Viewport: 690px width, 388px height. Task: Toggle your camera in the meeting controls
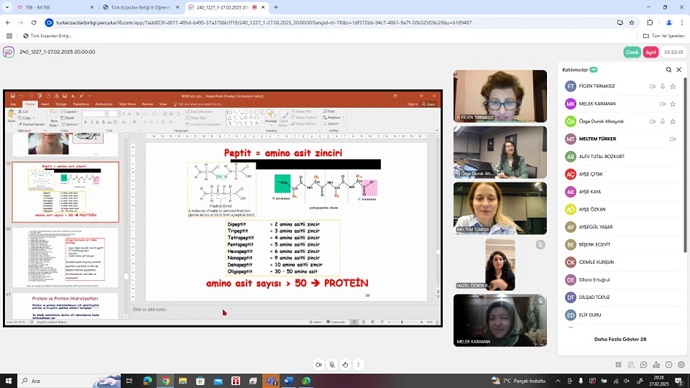(x=319, y=365)
